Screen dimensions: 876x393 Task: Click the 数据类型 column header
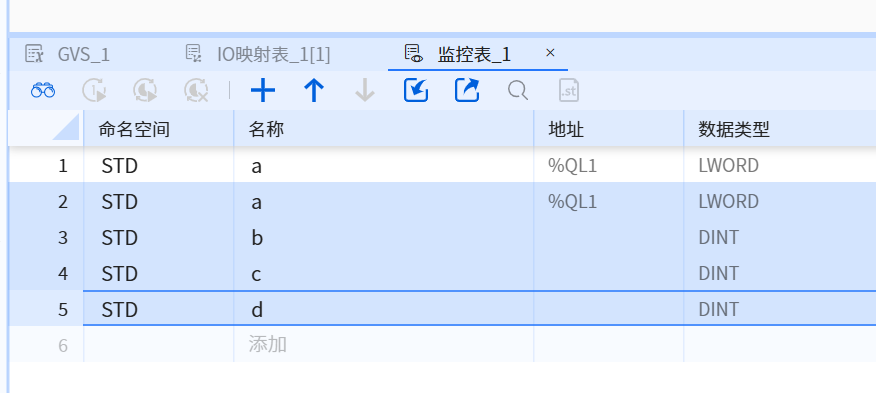coord(780,129)
